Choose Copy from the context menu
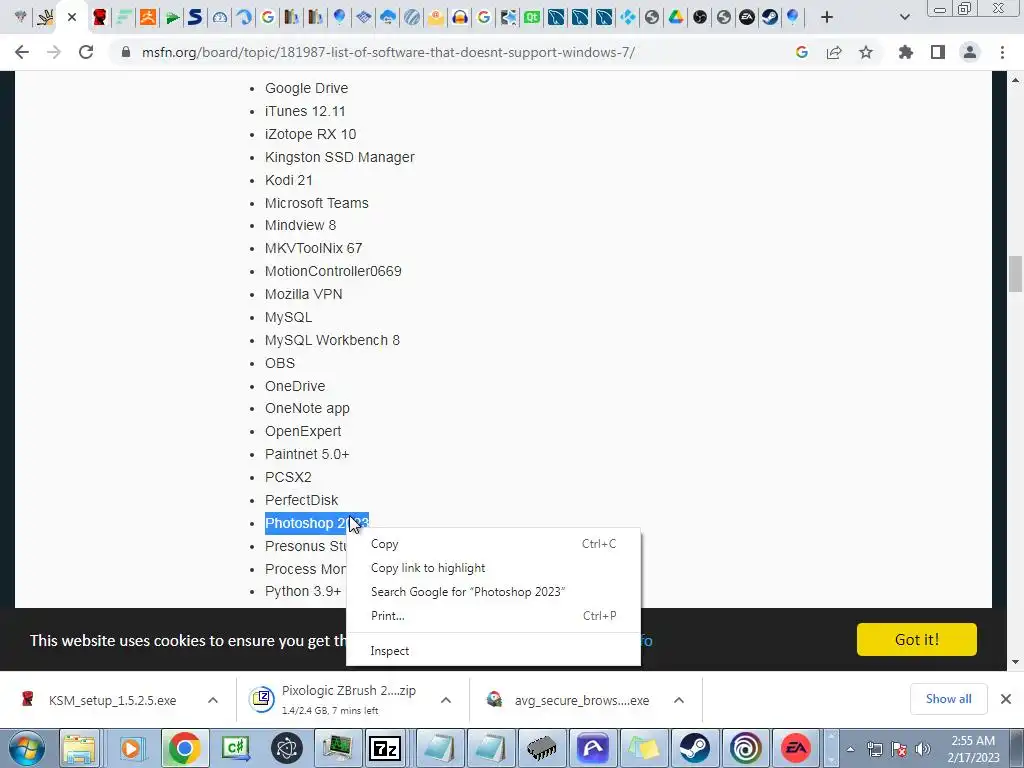 coord(493,544)
